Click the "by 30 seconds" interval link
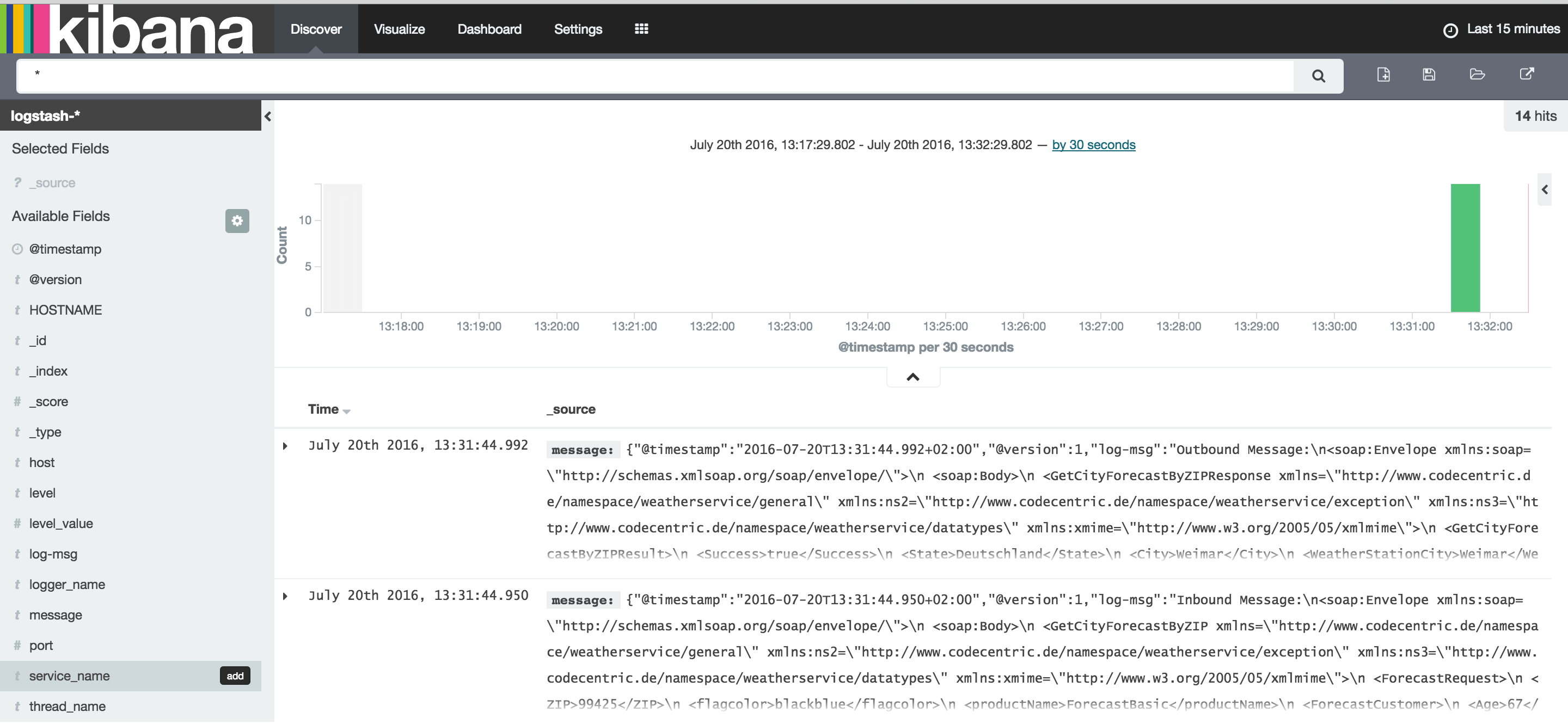Screen dimensions: 1568x724 [x=1093, y=145]
